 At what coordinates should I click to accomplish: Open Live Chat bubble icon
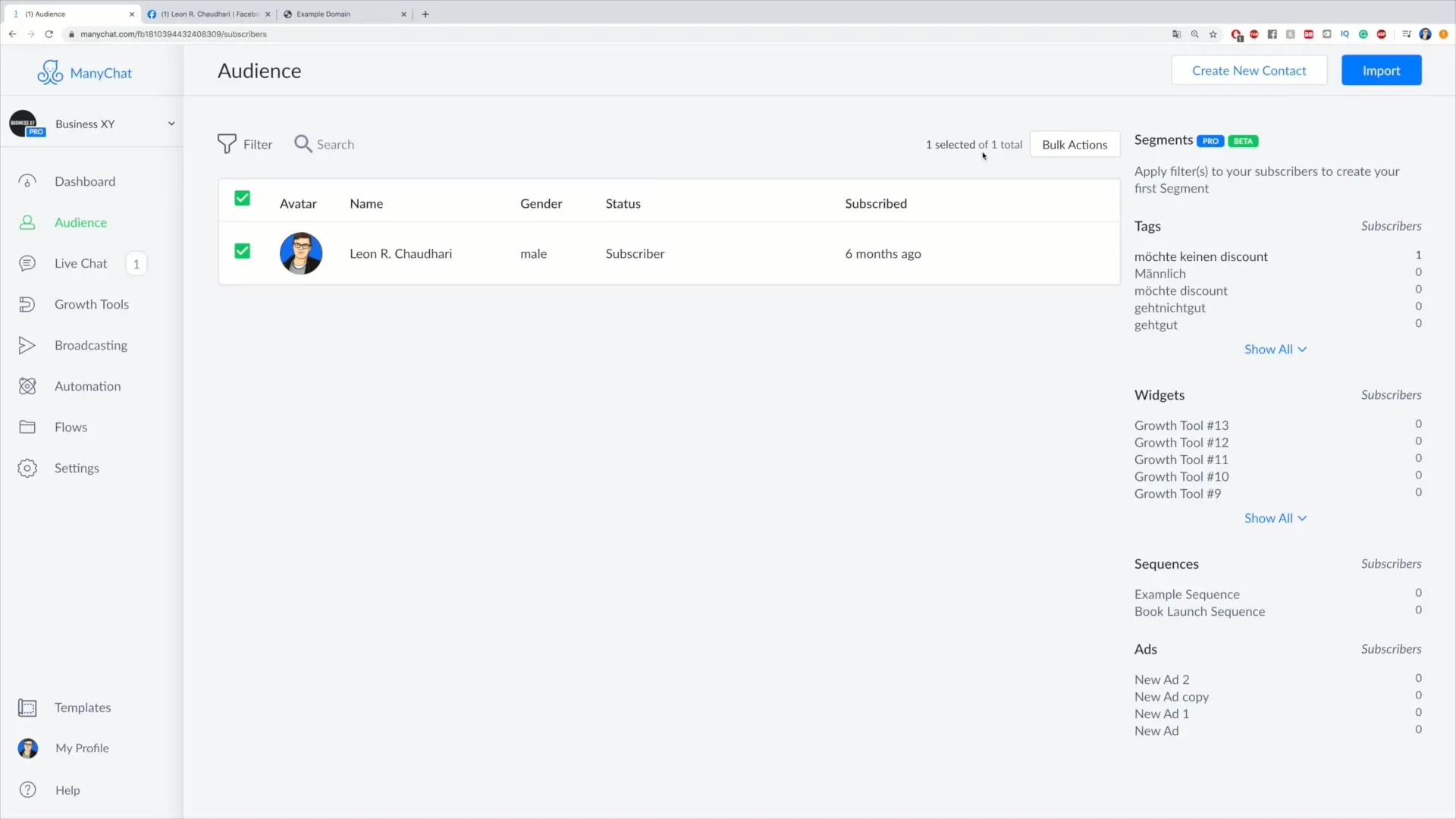coord(27,263)
